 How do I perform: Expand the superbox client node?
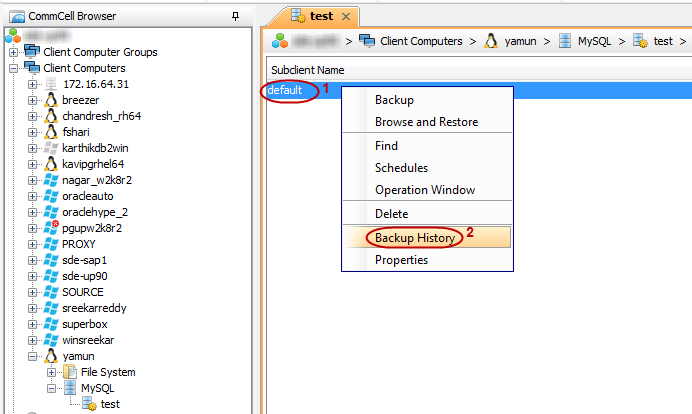point(32,324)
